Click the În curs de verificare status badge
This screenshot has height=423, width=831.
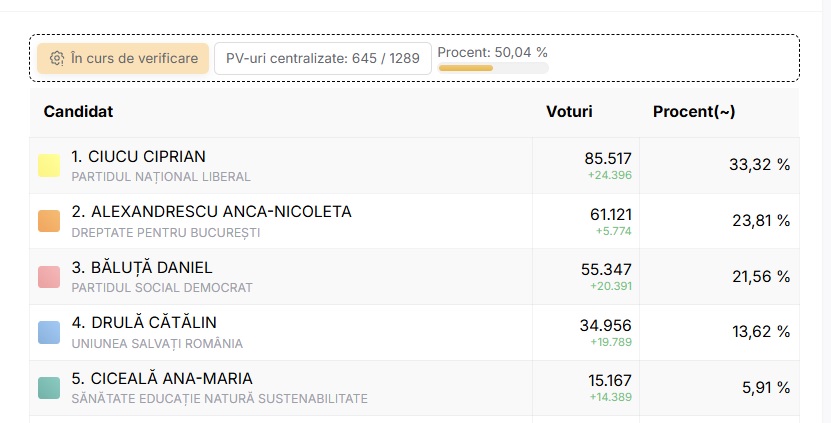coord(124,58)
